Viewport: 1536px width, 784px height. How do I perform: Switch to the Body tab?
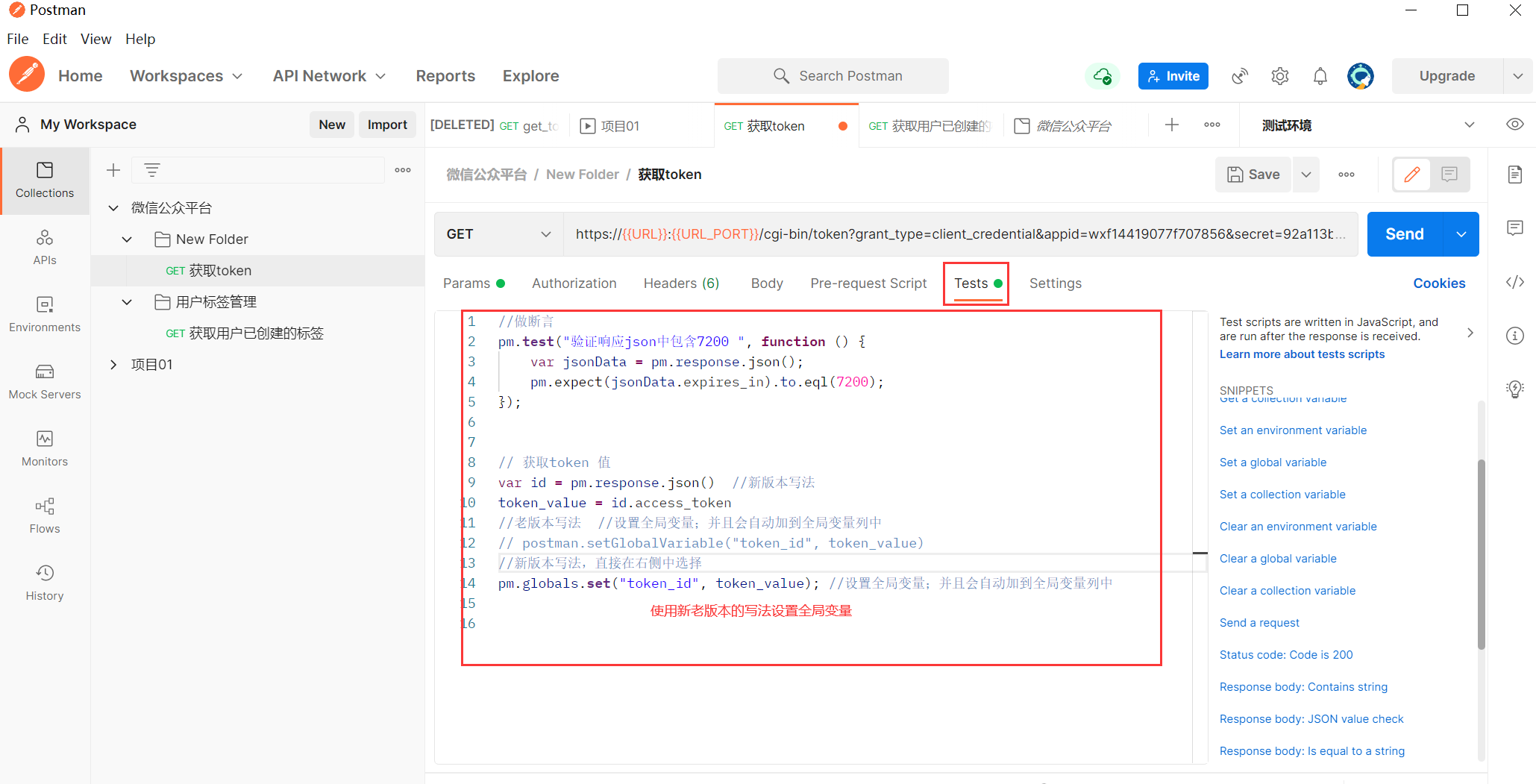point(767,283)
